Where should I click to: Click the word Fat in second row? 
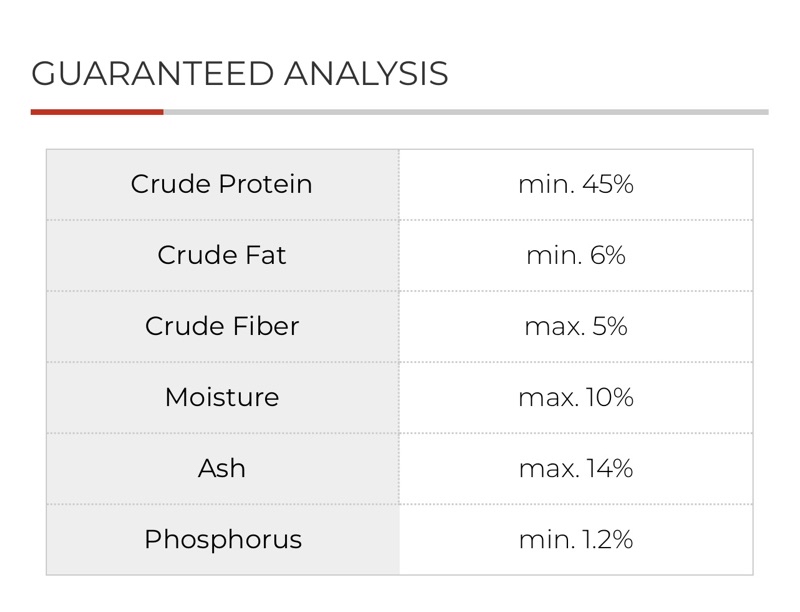point(265,255)
